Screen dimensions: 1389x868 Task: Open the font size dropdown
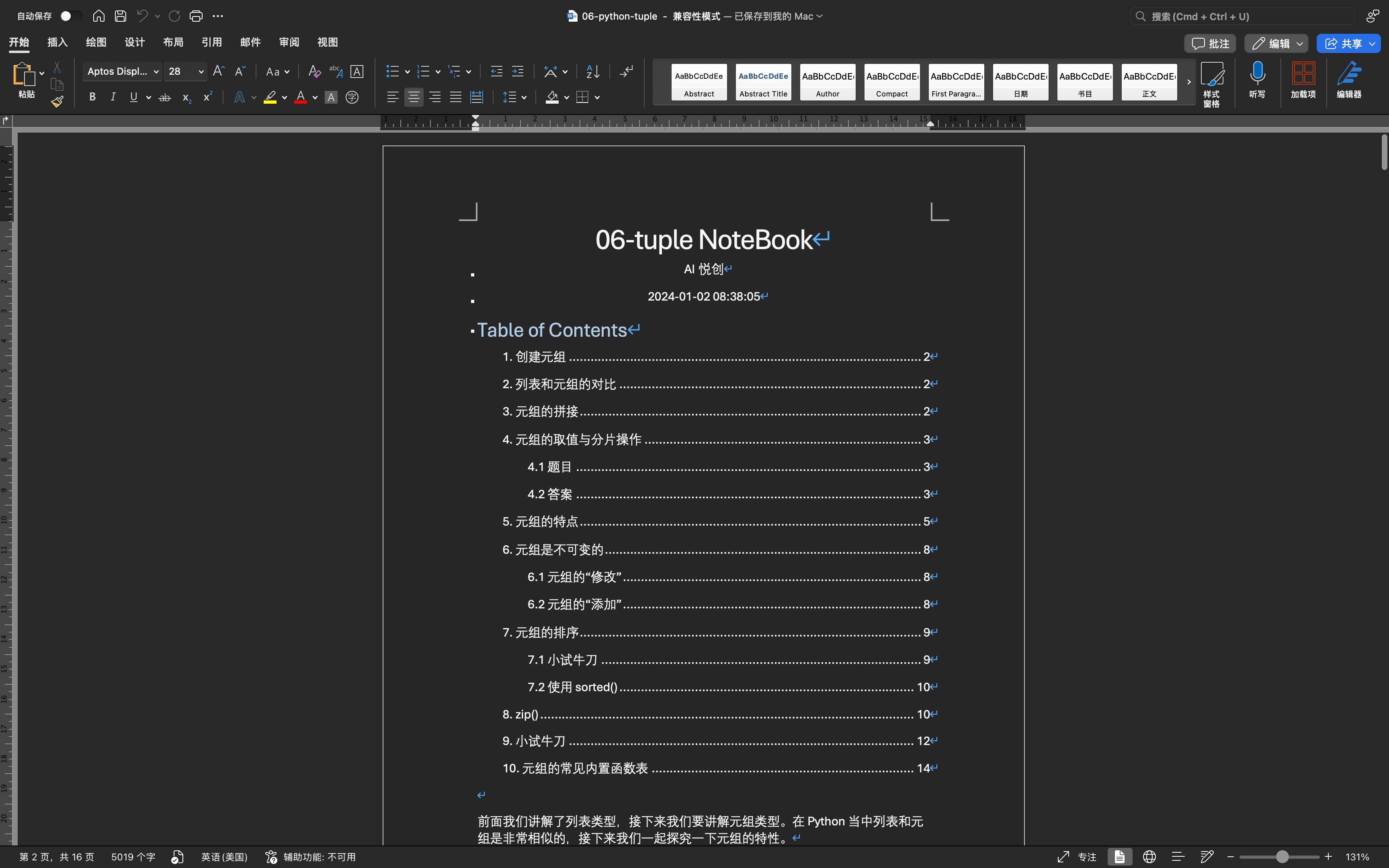201,72
